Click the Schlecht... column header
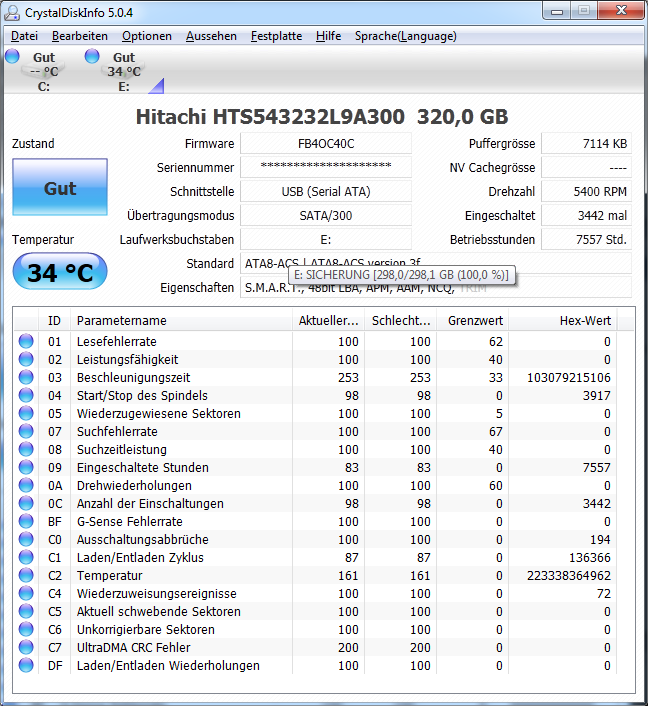 tap(400, 321)
